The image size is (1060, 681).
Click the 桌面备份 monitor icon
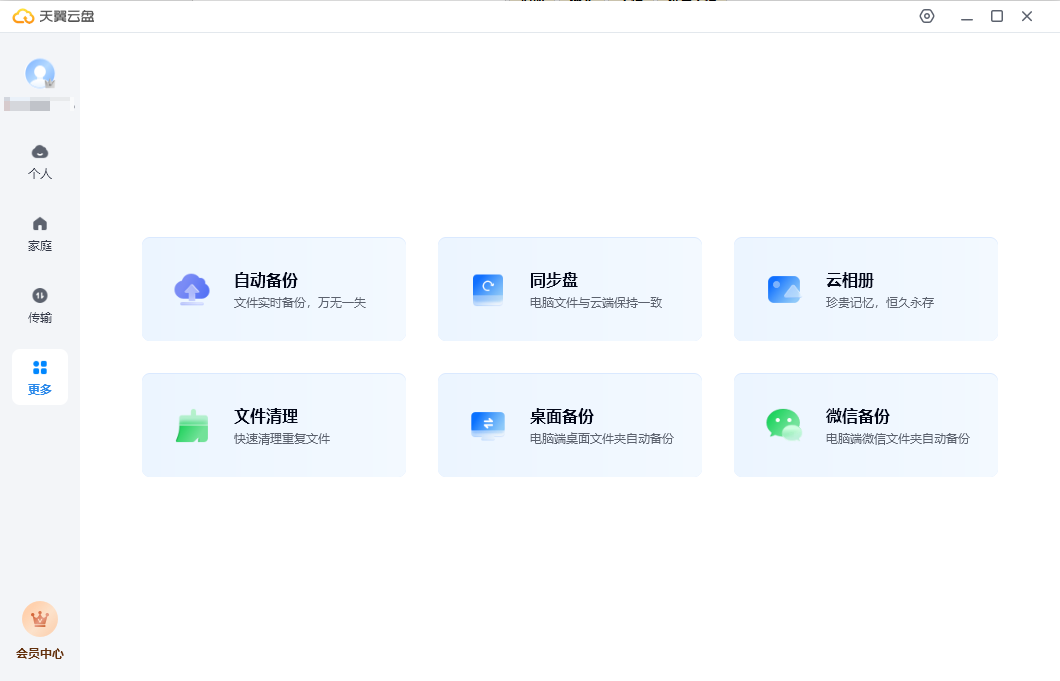tap(488, 426)
